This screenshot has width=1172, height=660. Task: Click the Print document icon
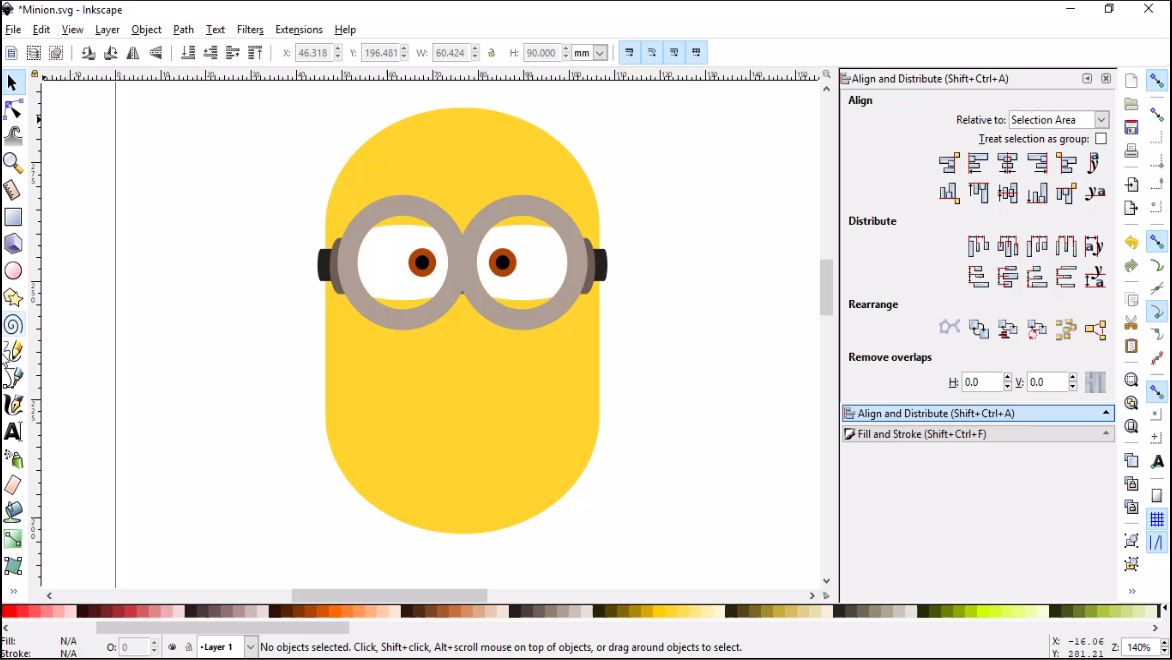tap(1132, 150)
